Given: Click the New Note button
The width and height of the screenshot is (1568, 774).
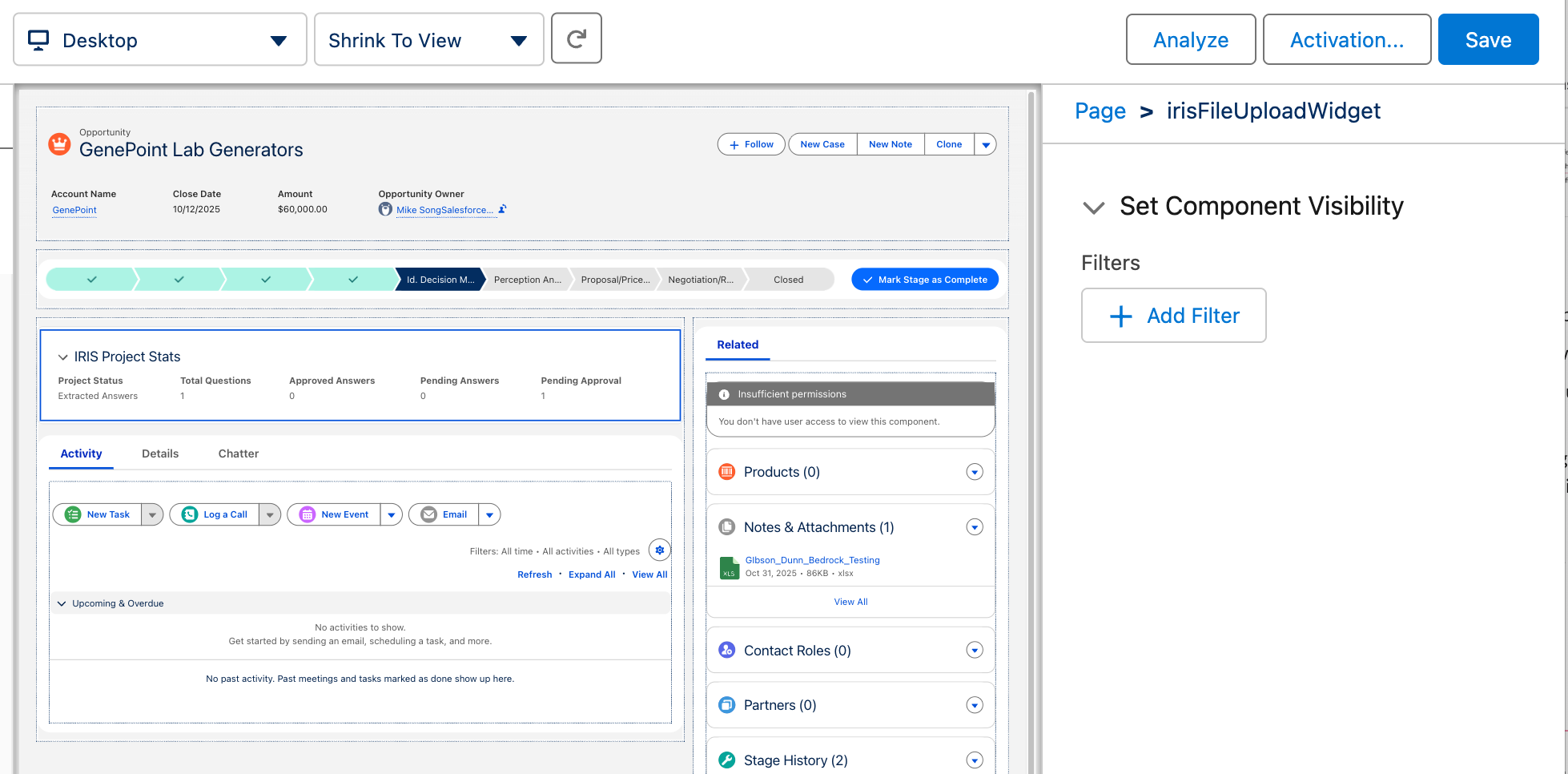Looking at the screenshot, I should click(x=891, y=145).
